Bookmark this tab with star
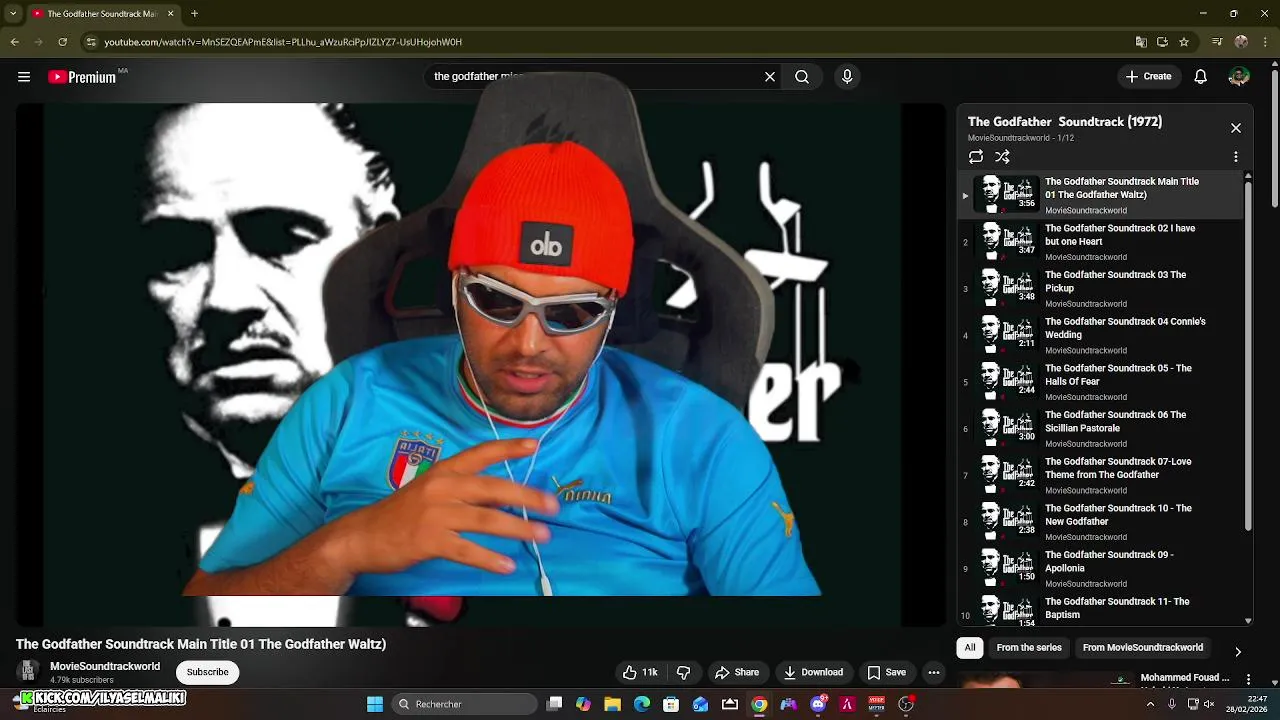The height and width of the screenshot is (720, 1280). click(1184, 42)
